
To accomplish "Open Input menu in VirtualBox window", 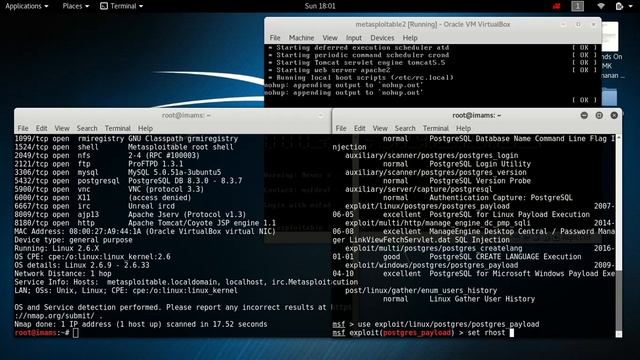I will pyautogui.click(x=353, y=38).
